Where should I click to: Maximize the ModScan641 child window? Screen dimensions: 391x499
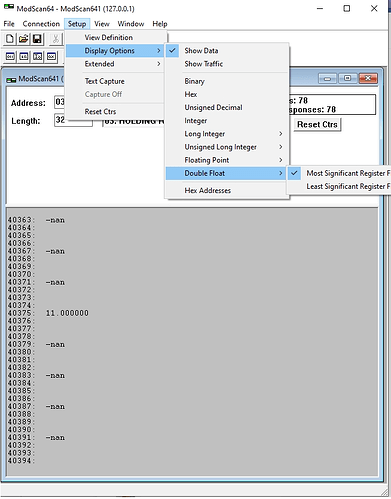click(x=347, y=78)
